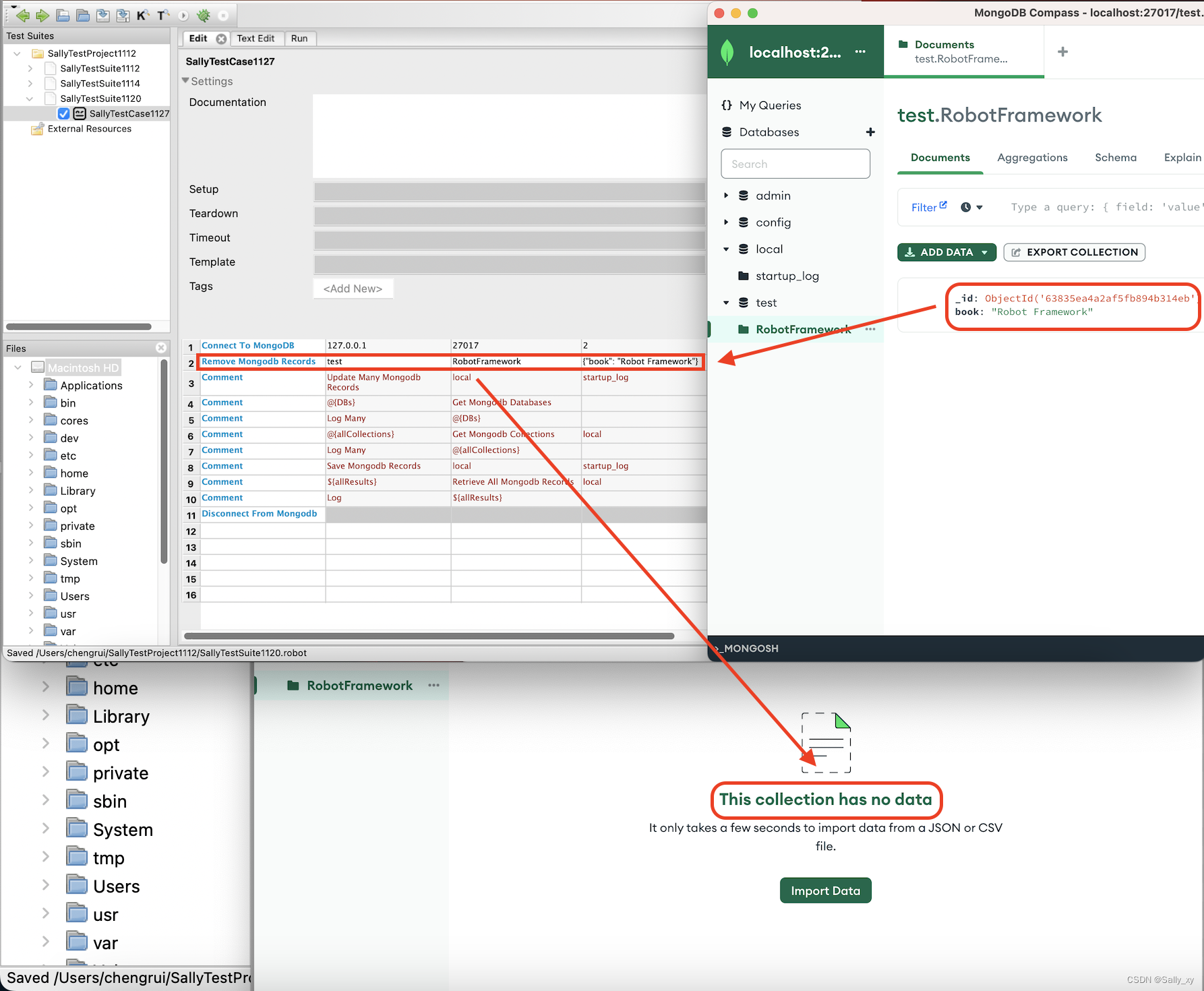Expand the SallyTestSuite1114 node
This screenshot has height=991, width=1204.
[x=30, y=84]
